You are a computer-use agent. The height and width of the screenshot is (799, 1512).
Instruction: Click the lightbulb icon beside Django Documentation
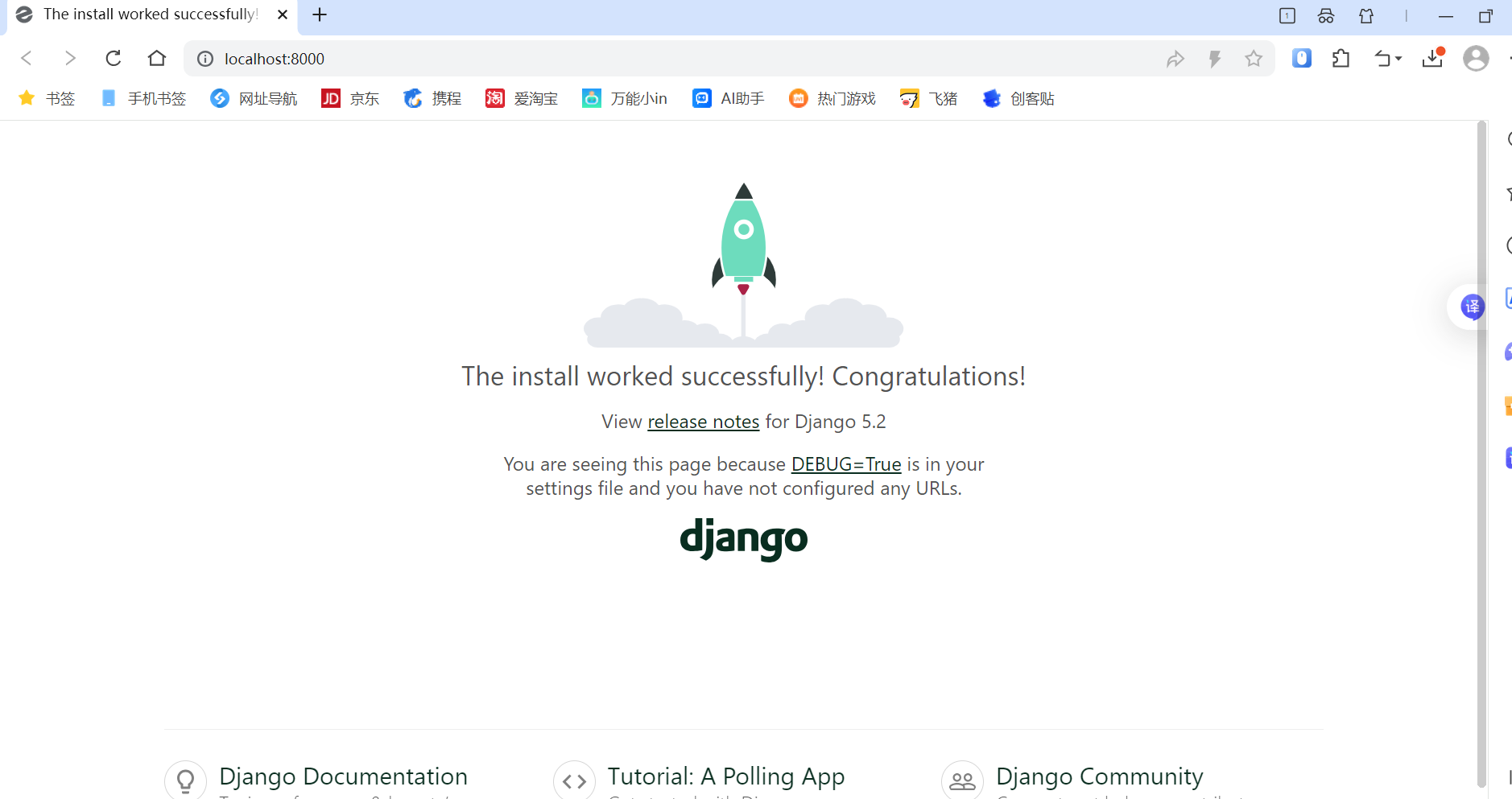pos(186,780)
